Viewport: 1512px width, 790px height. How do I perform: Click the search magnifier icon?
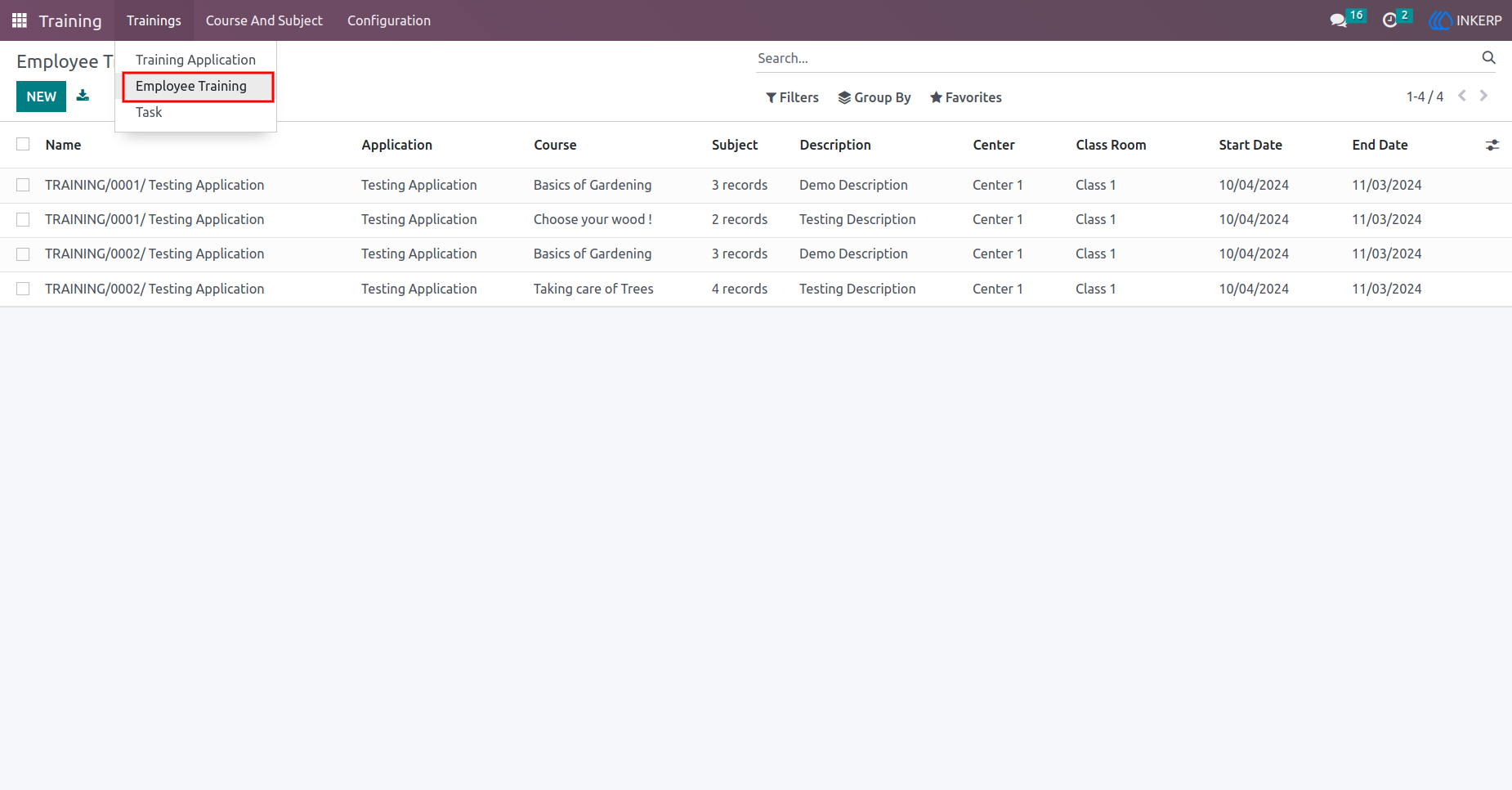pos(1488,57)
